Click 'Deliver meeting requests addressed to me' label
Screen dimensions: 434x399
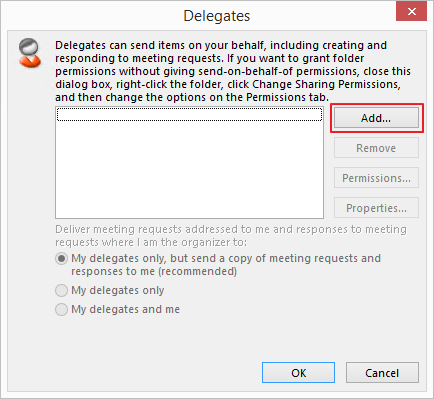pyautogui.click(x=231, y=236)
